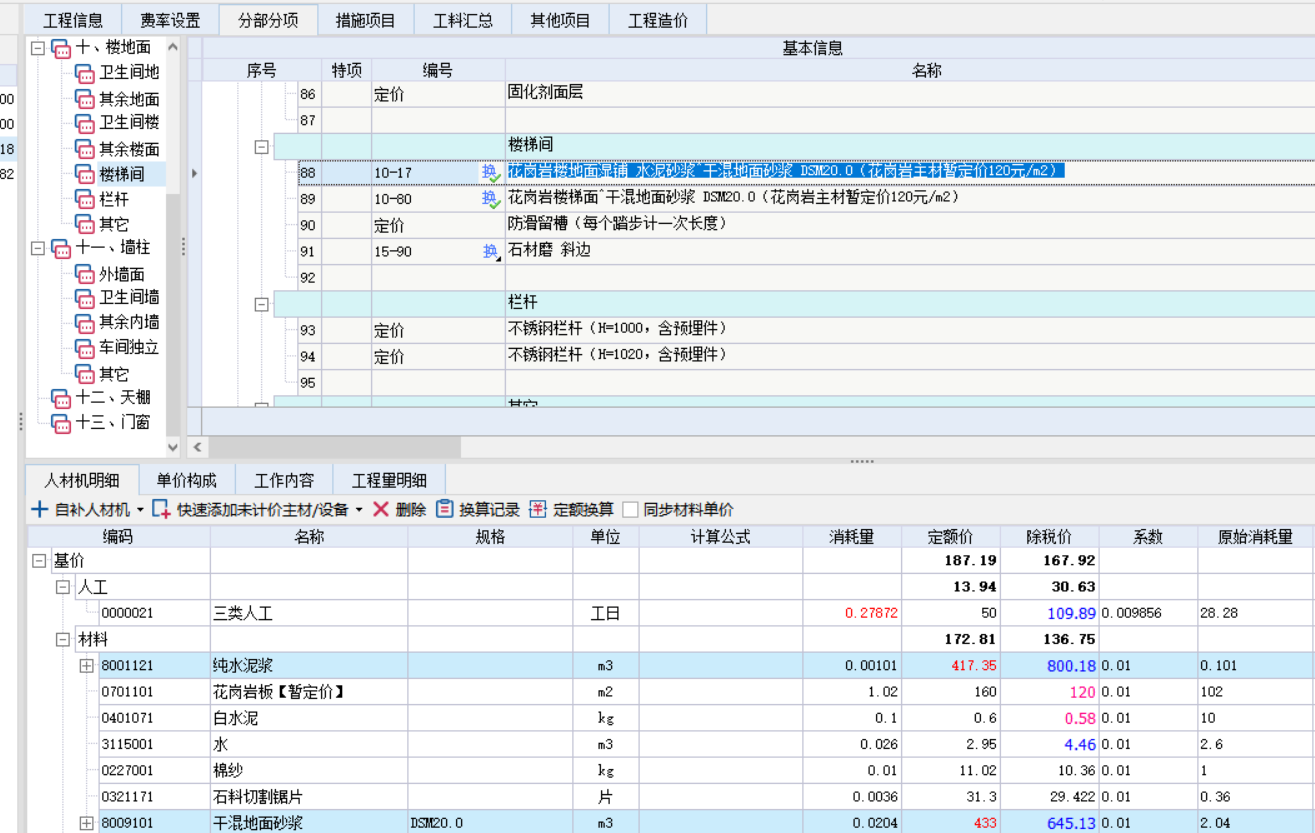
Task: Click the 定额换算 icon
Action: coord(538,509)
